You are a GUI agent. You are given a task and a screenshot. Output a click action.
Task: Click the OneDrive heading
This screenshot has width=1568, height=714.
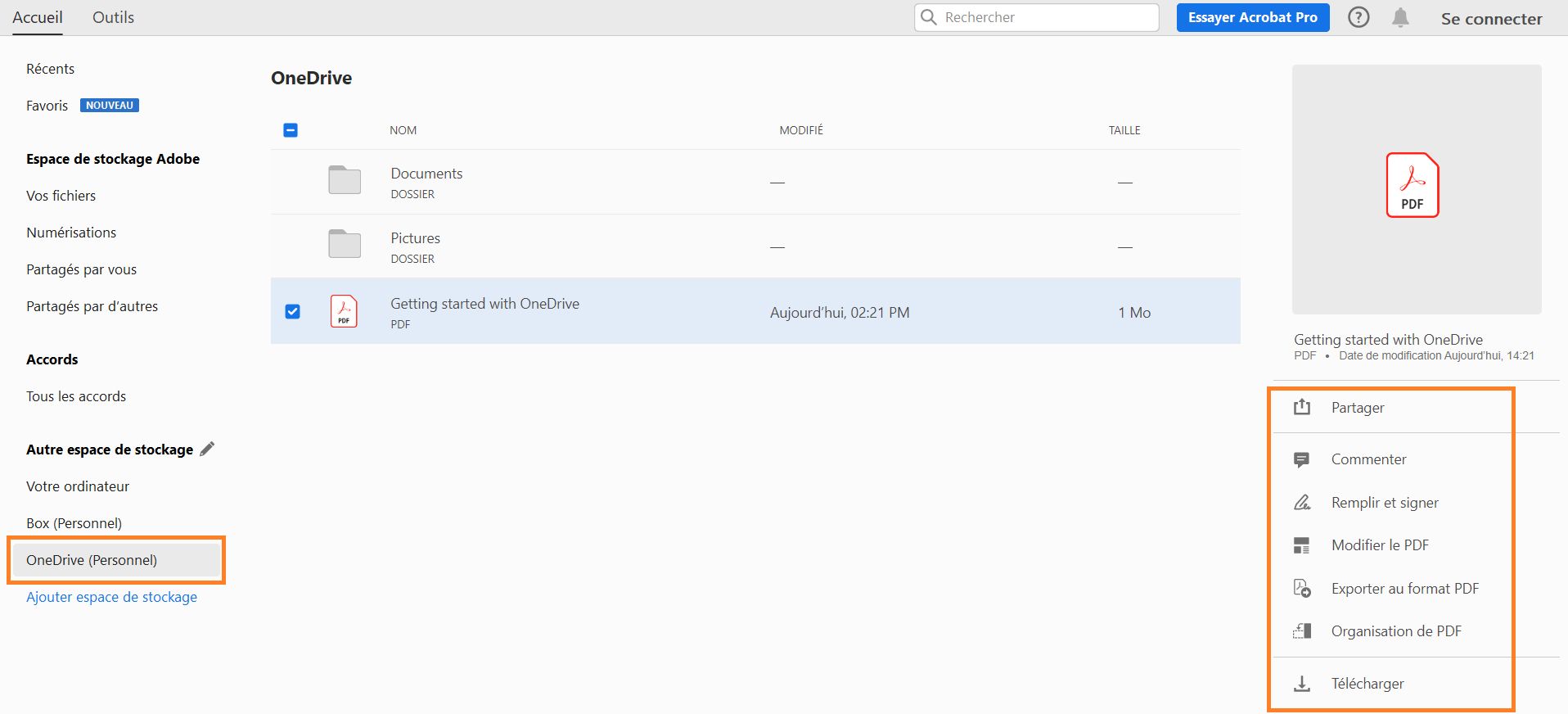pos(311,78)
